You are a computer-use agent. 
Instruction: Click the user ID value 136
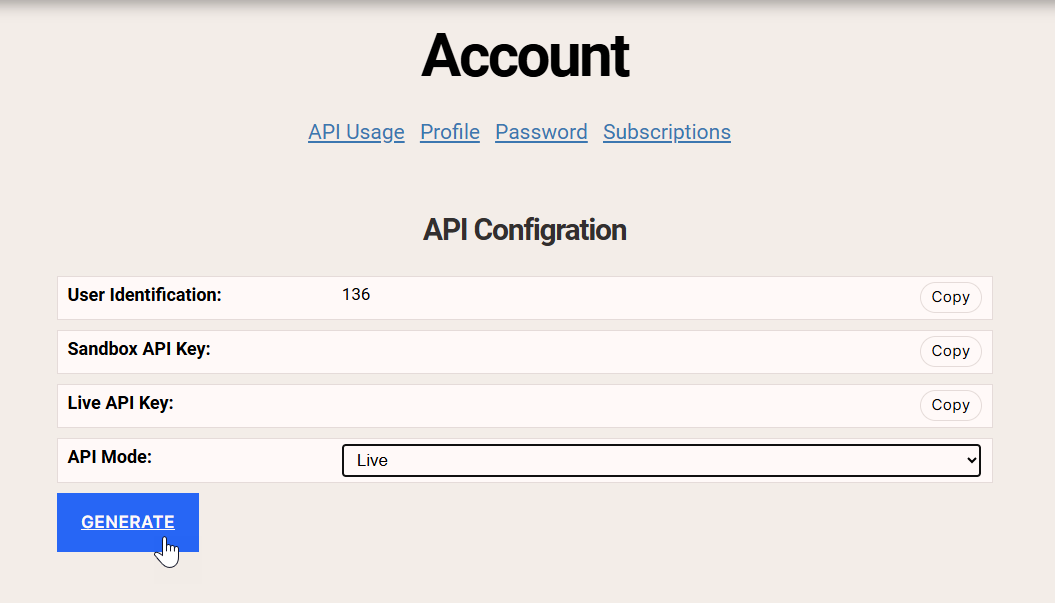357,294
